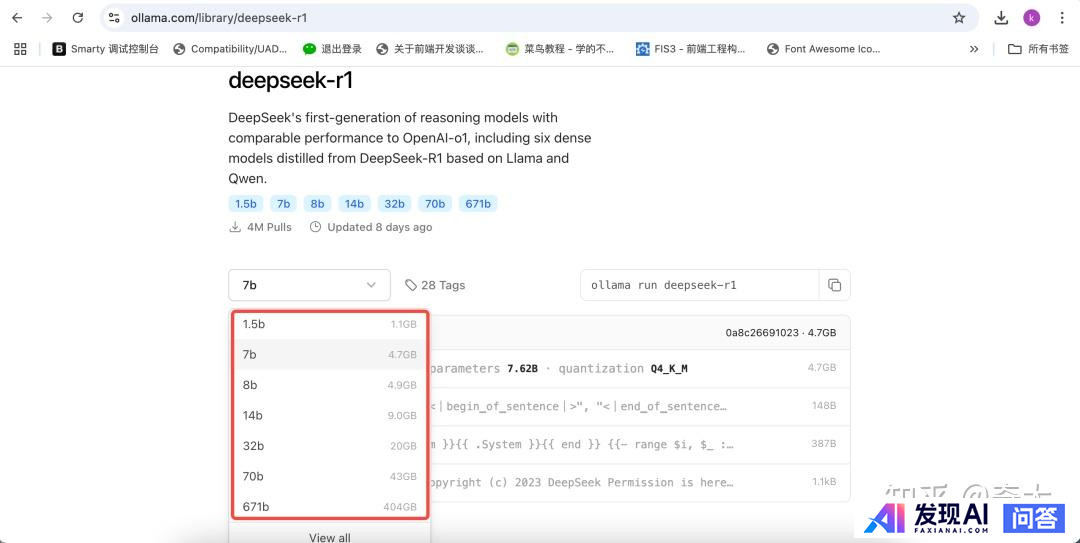Screen dimensions: 1080x543
Task: Click View all in the dropdown
Action: (329, 537)
